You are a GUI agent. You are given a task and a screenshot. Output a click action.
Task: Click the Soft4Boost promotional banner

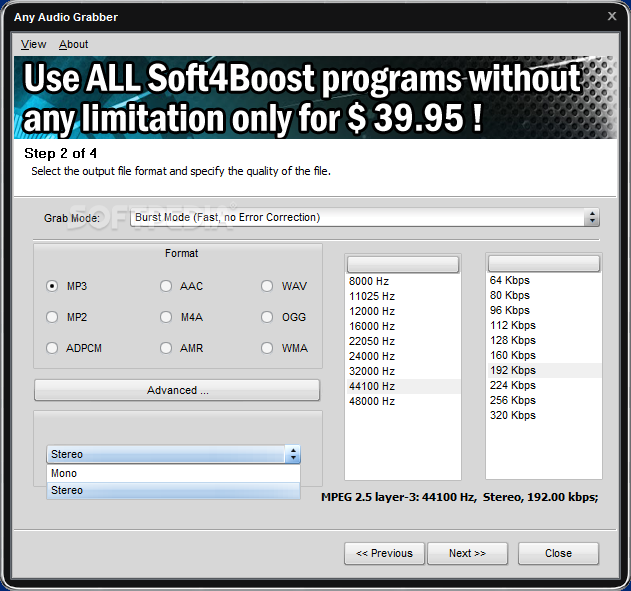click(315, 98)
